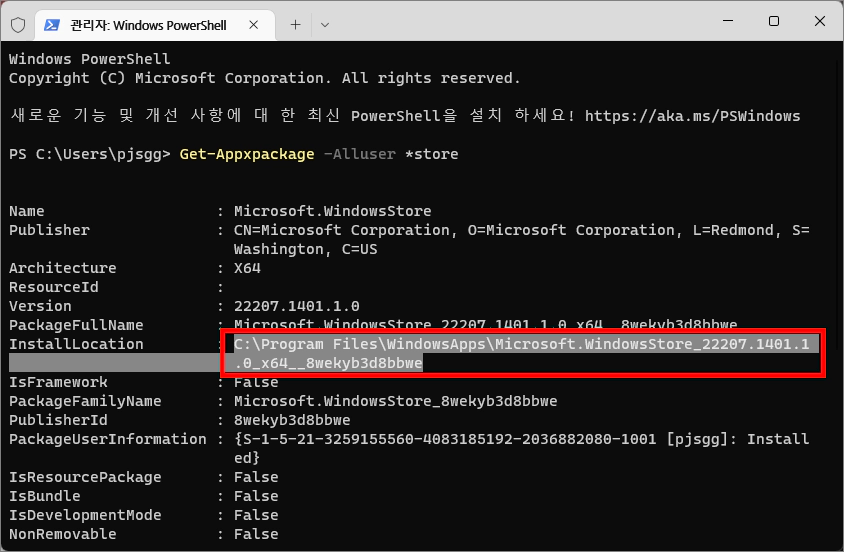Maximize the PowerShell window

coord(773,21)
